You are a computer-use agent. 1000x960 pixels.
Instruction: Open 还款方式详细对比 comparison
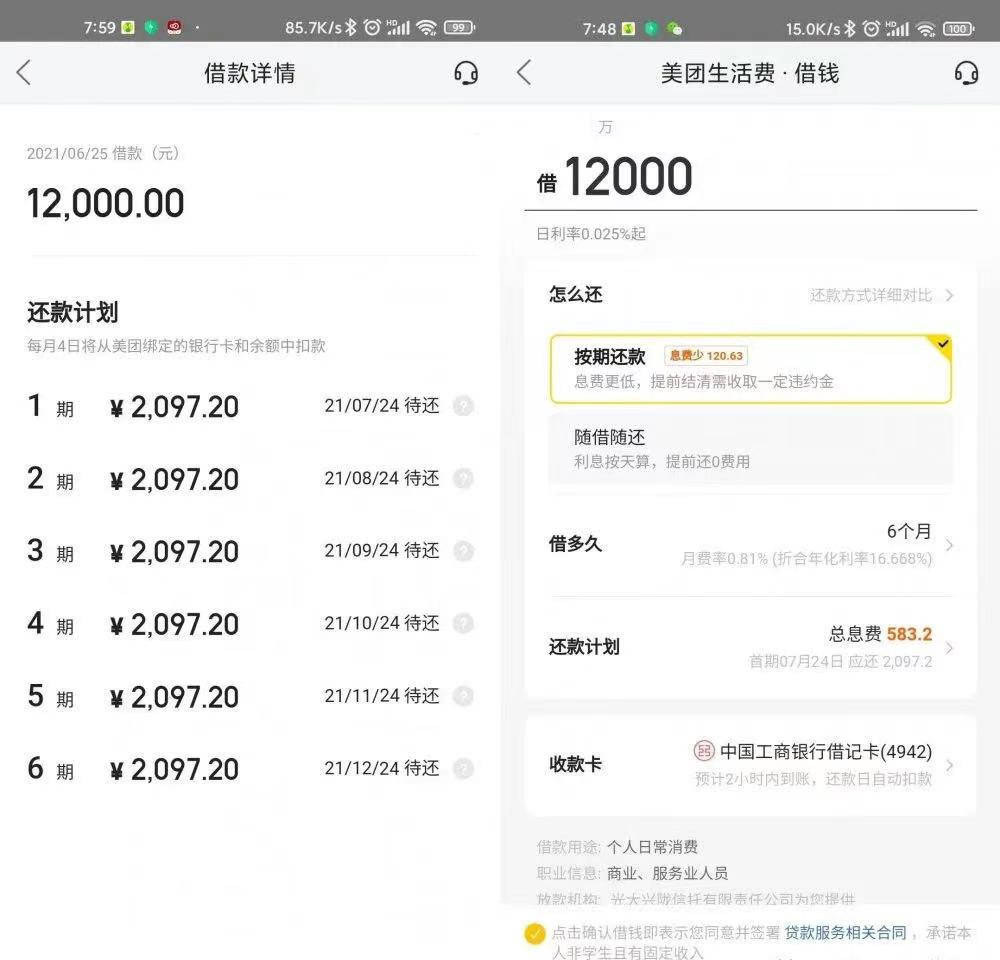(881, 295)
